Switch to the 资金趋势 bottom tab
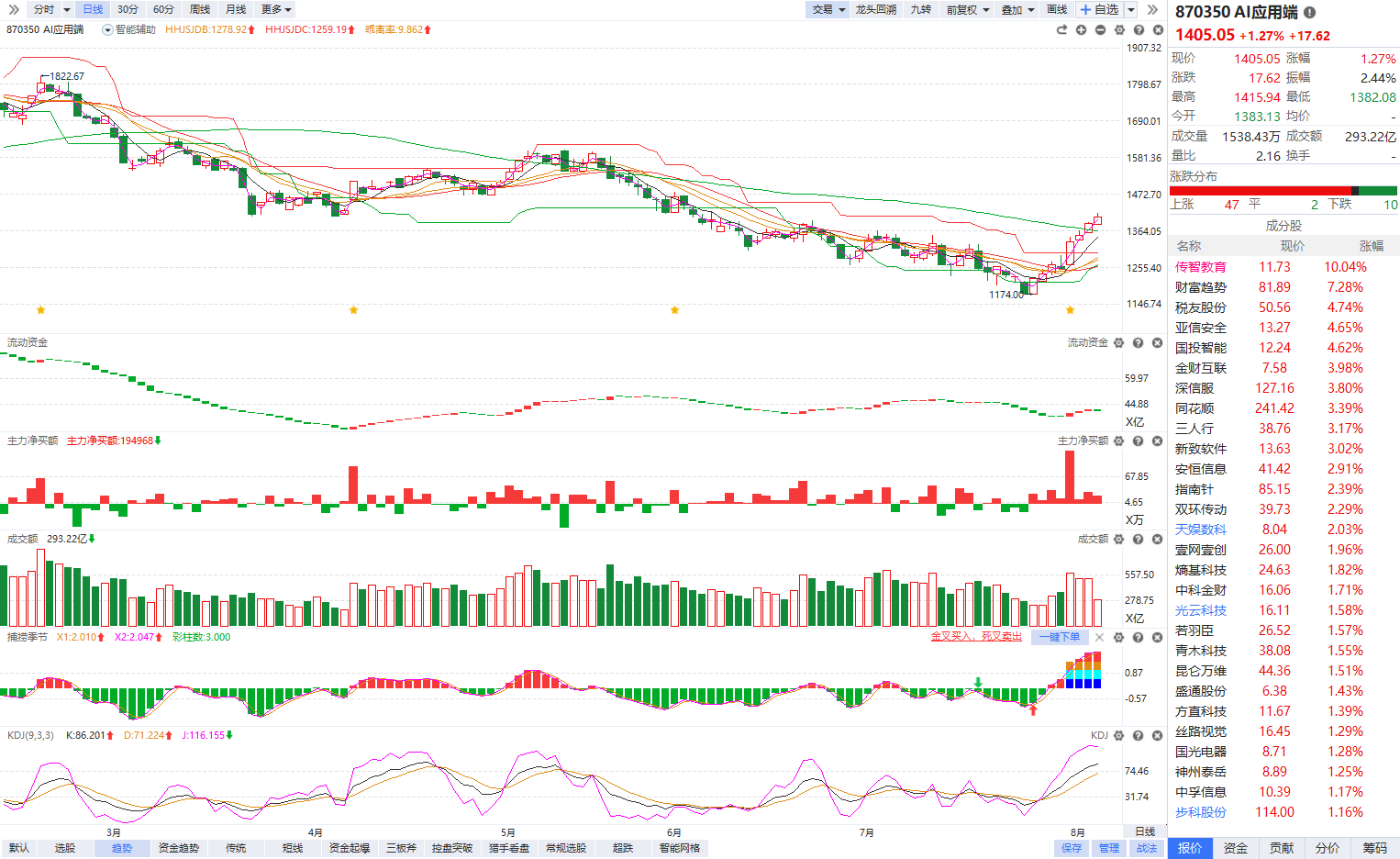 pyautogui.click(x=179, y=848)
